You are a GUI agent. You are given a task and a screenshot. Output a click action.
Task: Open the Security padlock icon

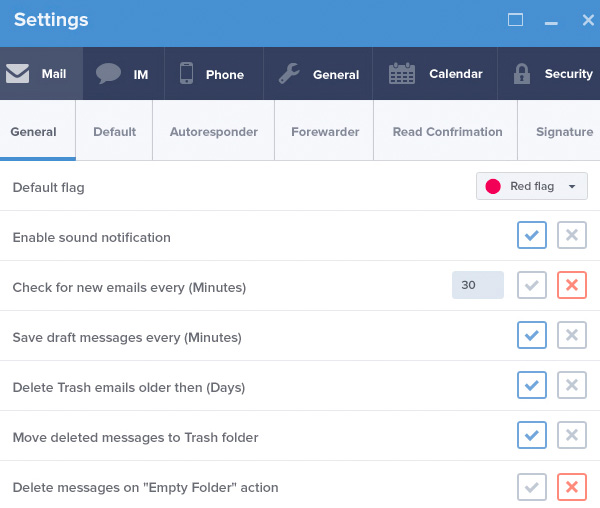point(521,74)
